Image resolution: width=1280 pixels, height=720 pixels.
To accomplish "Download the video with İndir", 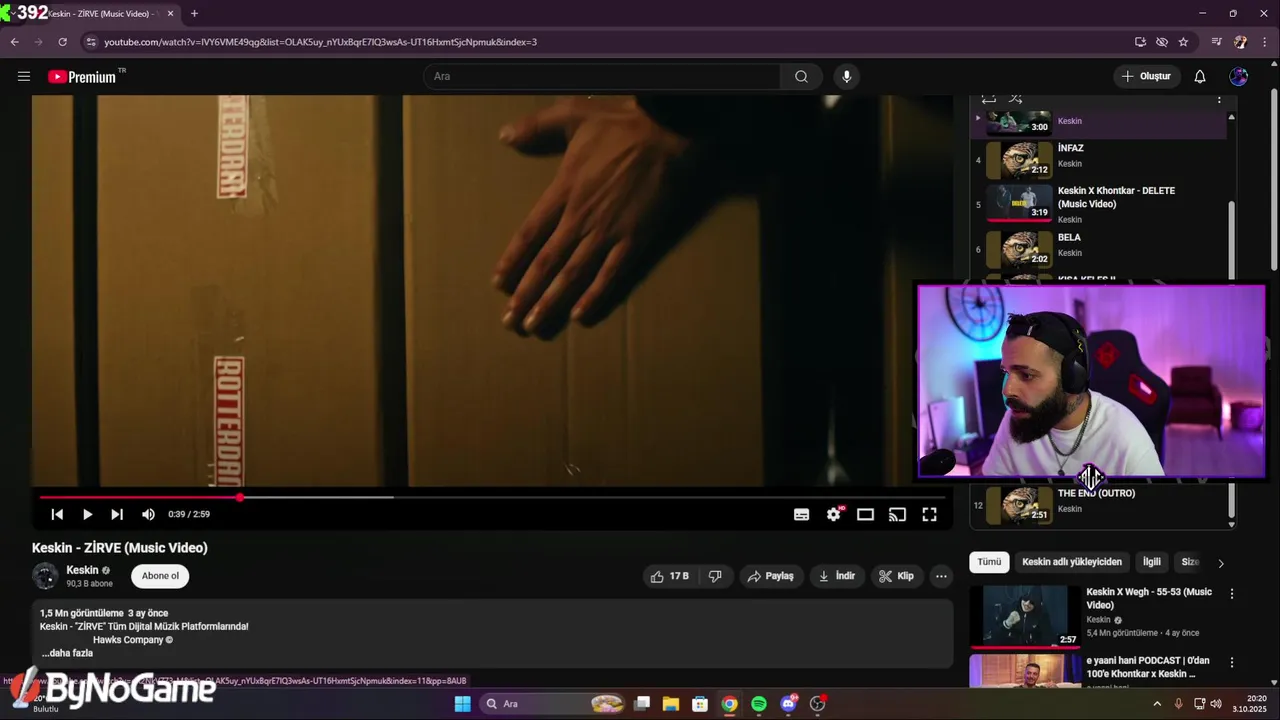I will (x=837, y=576).
